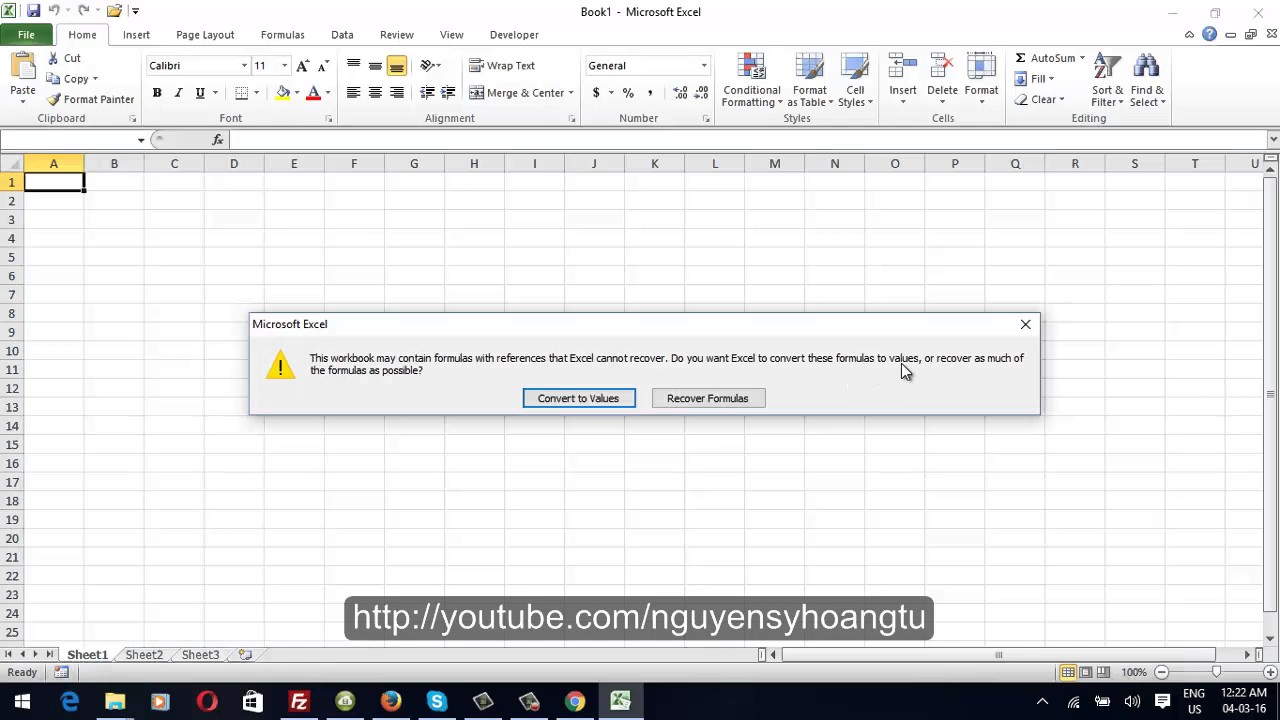Click the insert function fx icon
This screenshot has width=1280, height=720.
(x=218, y=140)
